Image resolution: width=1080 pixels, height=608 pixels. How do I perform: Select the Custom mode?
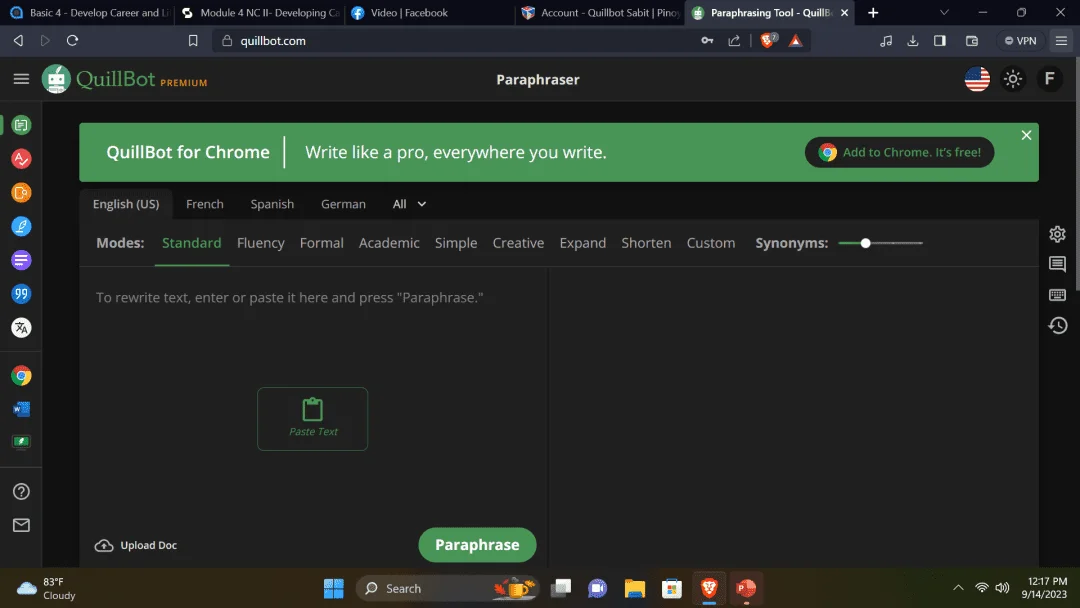coord(711,243)
